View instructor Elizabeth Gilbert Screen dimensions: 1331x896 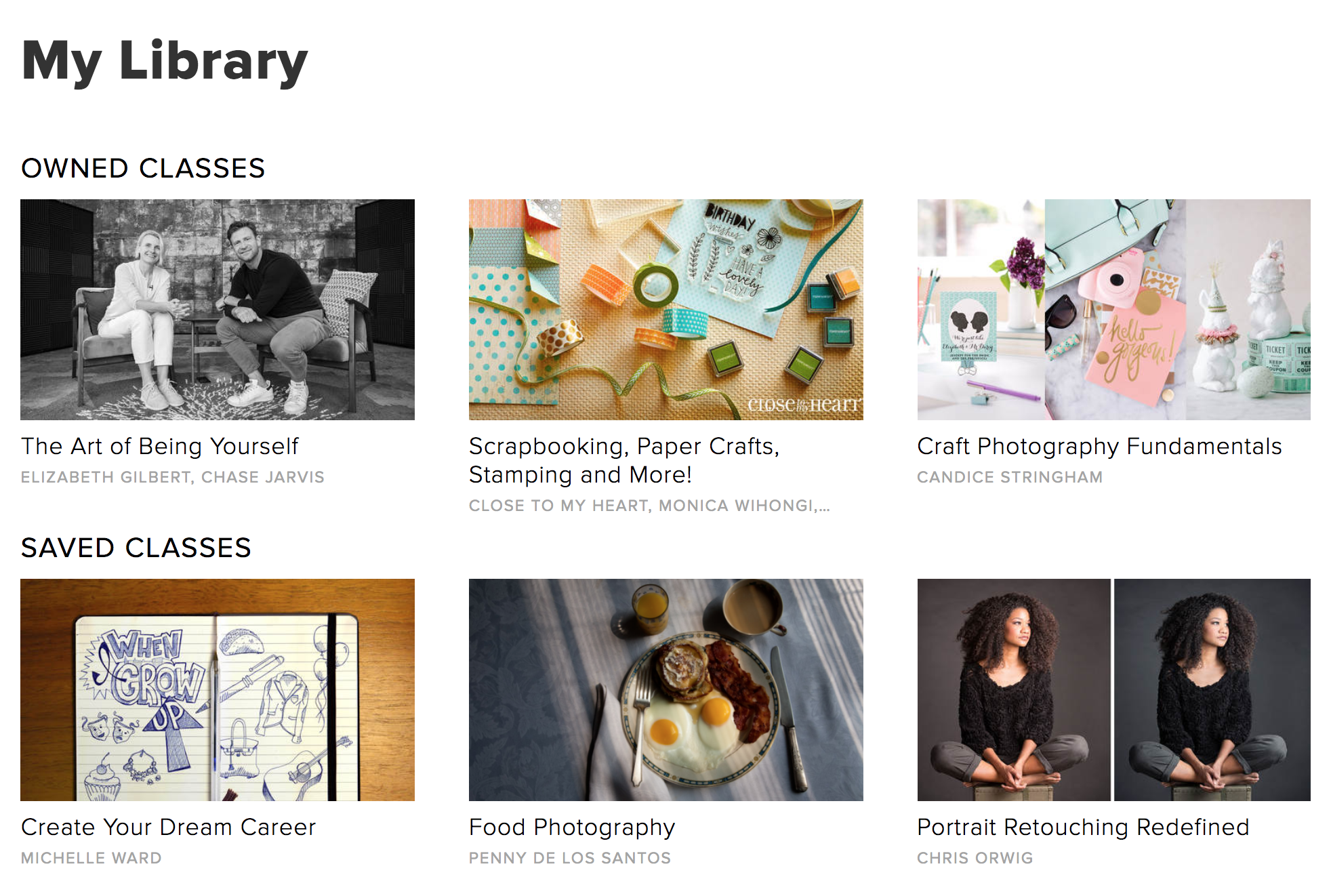click(106, 477)
